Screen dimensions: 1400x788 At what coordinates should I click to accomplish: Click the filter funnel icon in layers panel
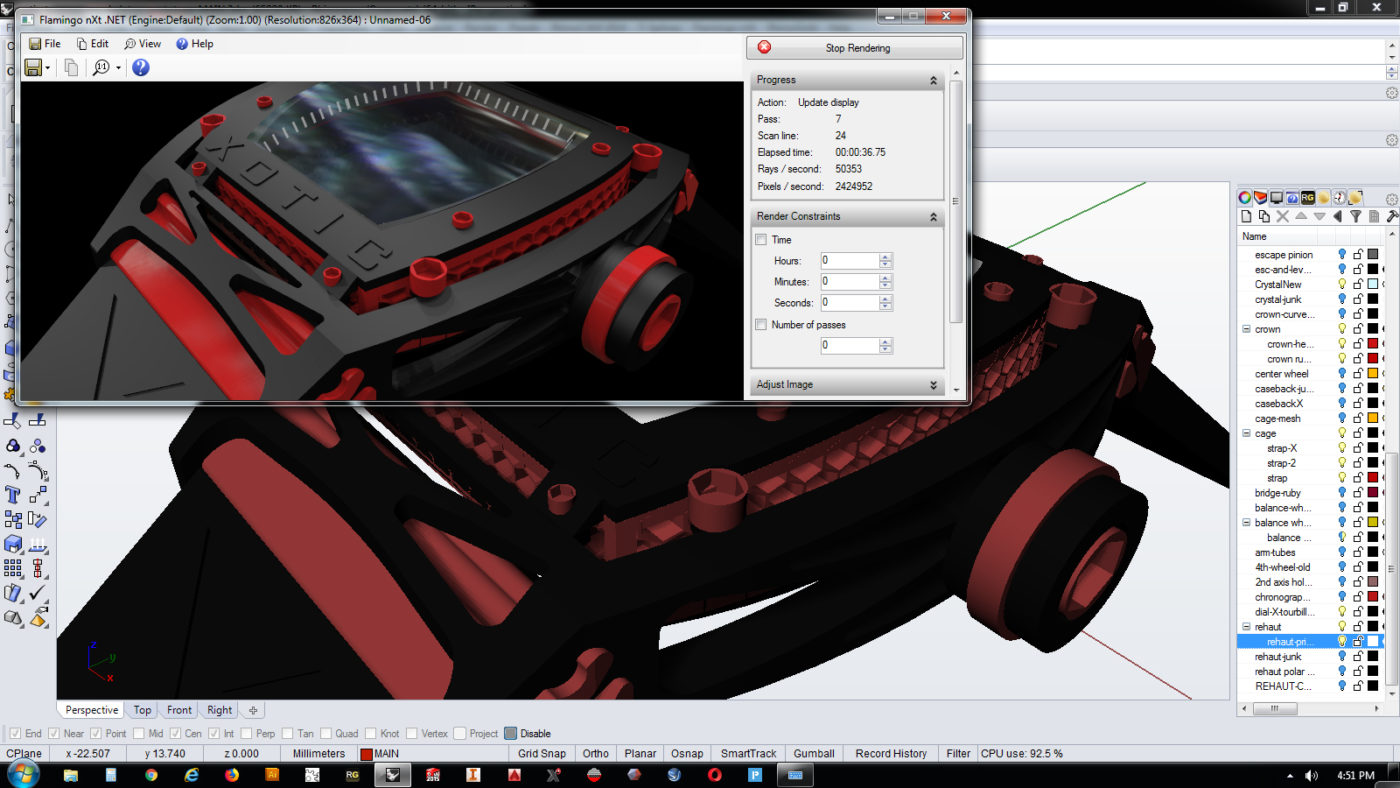tap(1355, 216)
